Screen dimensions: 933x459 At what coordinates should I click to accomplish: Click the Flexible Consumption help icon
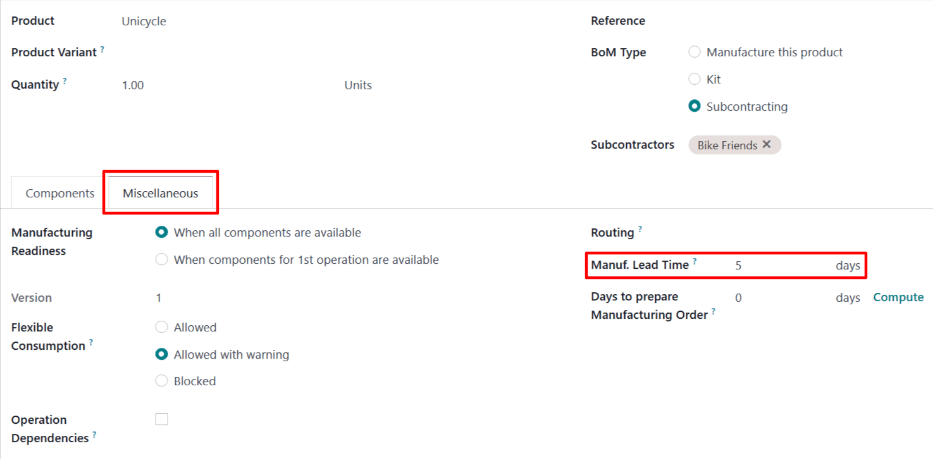[90, 343]
